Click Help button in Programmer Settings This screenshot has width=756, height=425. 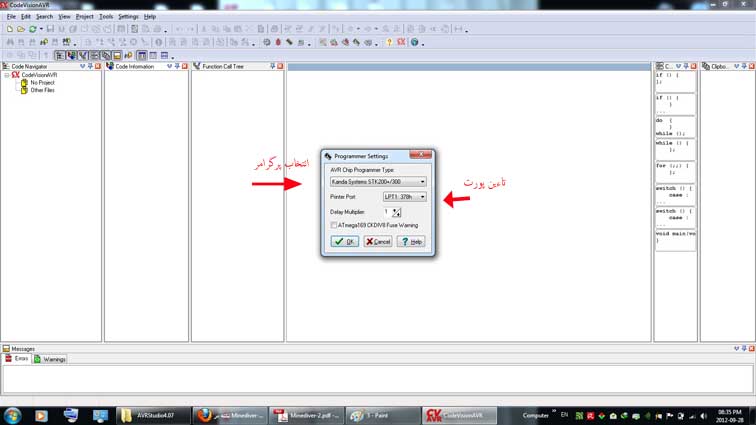click(411, 241)
